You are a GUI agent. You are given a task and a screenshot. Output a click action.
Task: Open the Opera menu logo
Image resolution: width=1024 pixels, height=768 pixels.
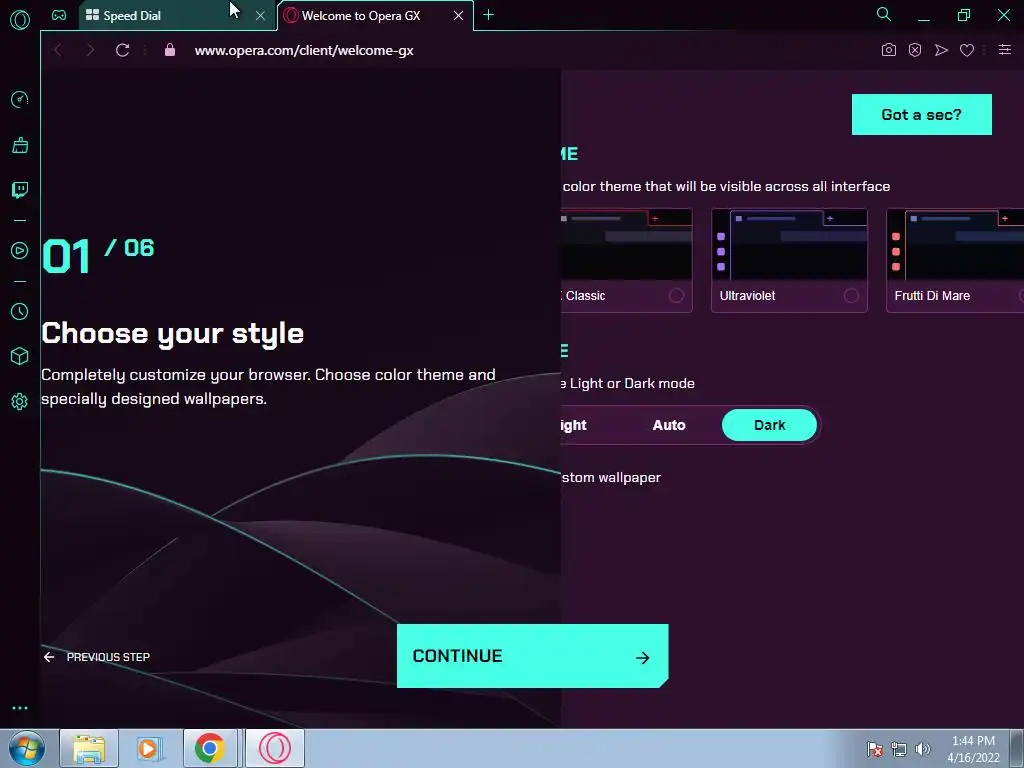(x=20, y=20)
